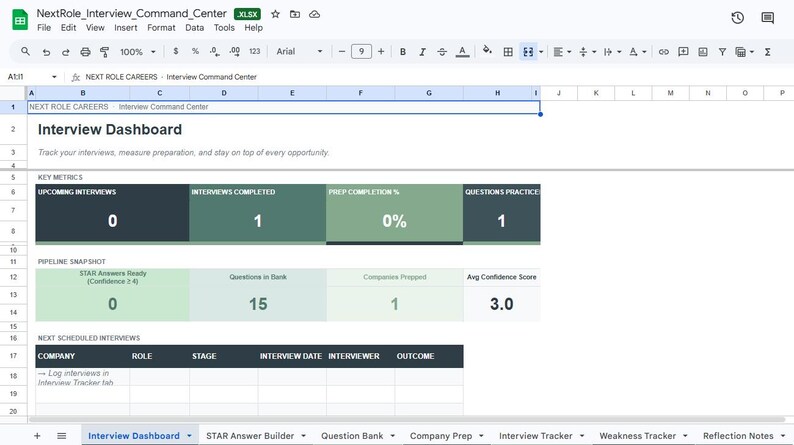Click the horizontal scrollbar

(407, 419)
